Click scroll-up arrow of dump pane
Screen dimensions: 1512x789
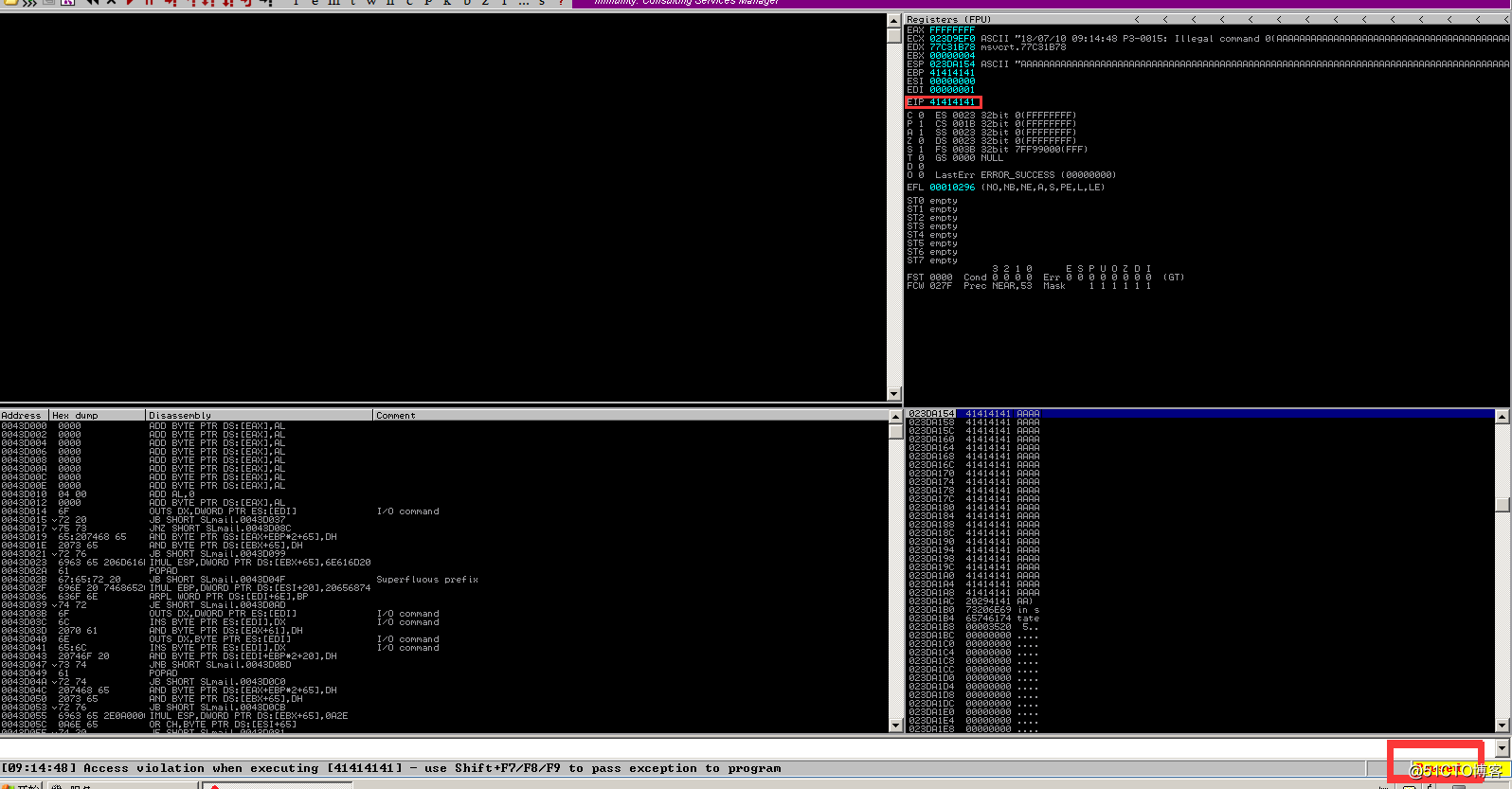point(895,417)
